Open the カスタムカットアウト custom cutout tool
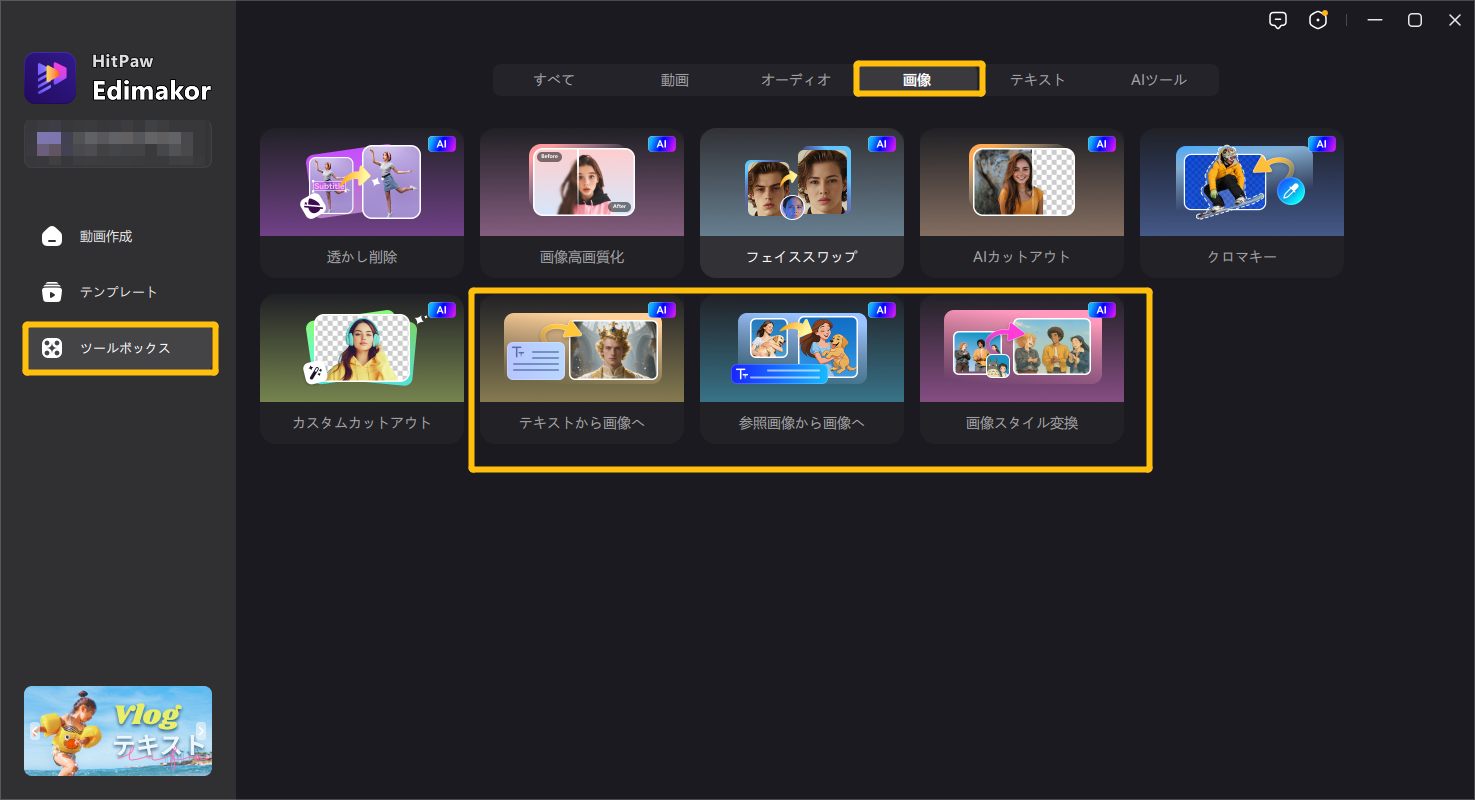 click(x=362, y=366)
